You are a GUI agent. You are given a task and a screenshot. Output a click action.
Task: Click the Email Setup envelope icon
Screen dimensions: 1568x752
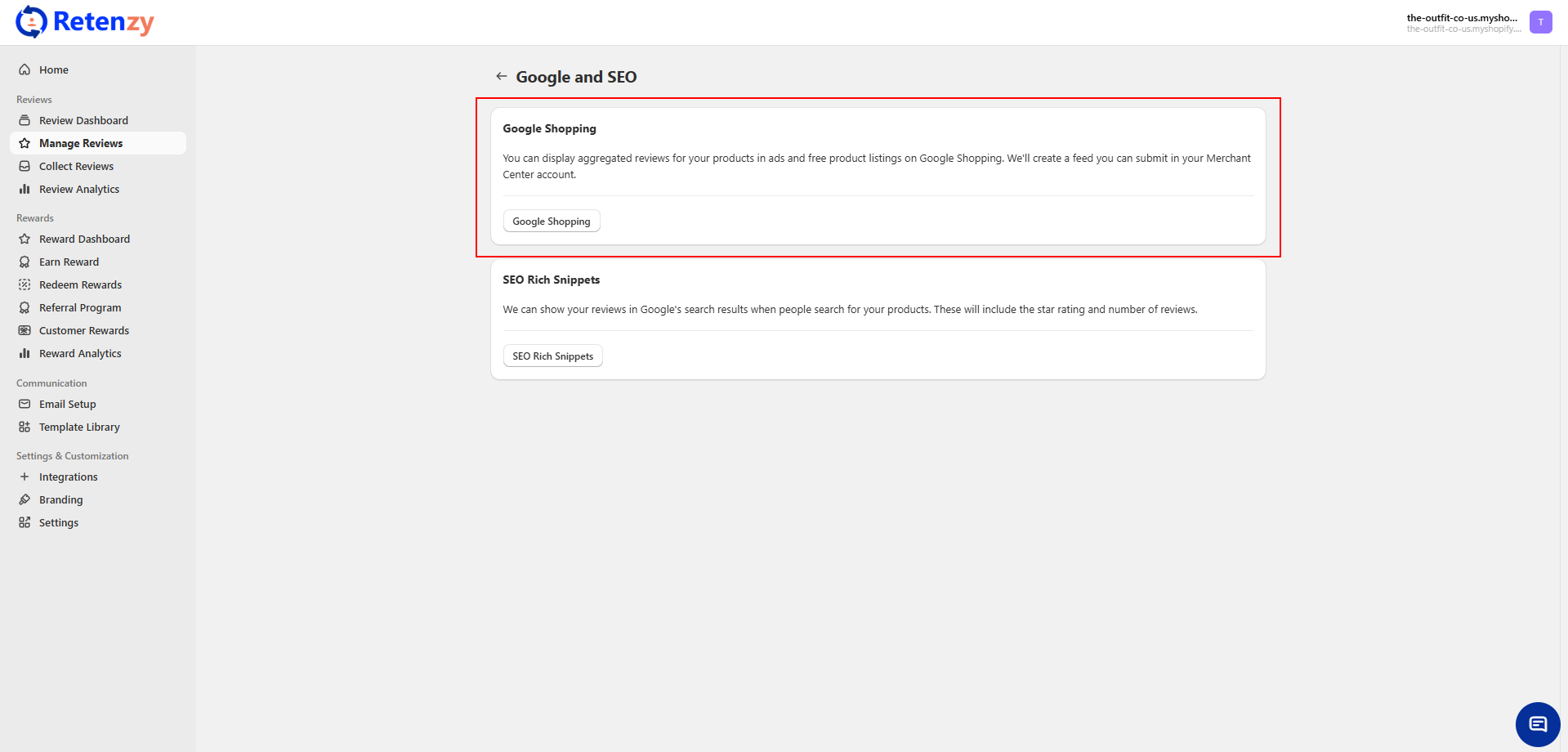pyautogui.click(x=25, y=405)
